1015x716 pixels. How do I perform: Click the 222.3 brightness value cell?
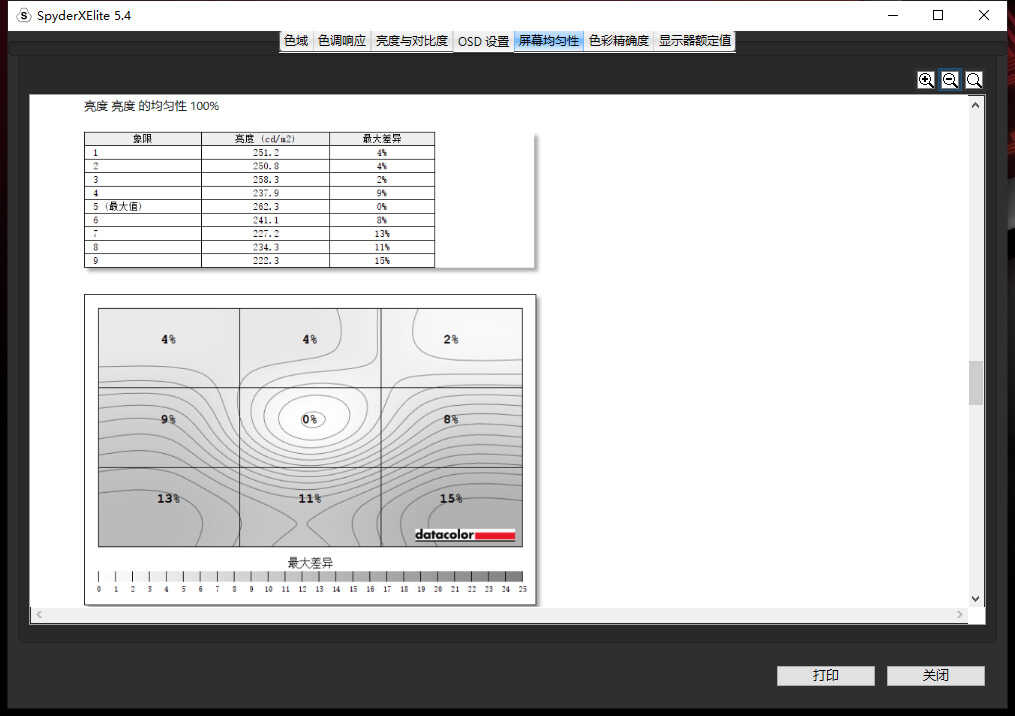click(x=265, y=260)
